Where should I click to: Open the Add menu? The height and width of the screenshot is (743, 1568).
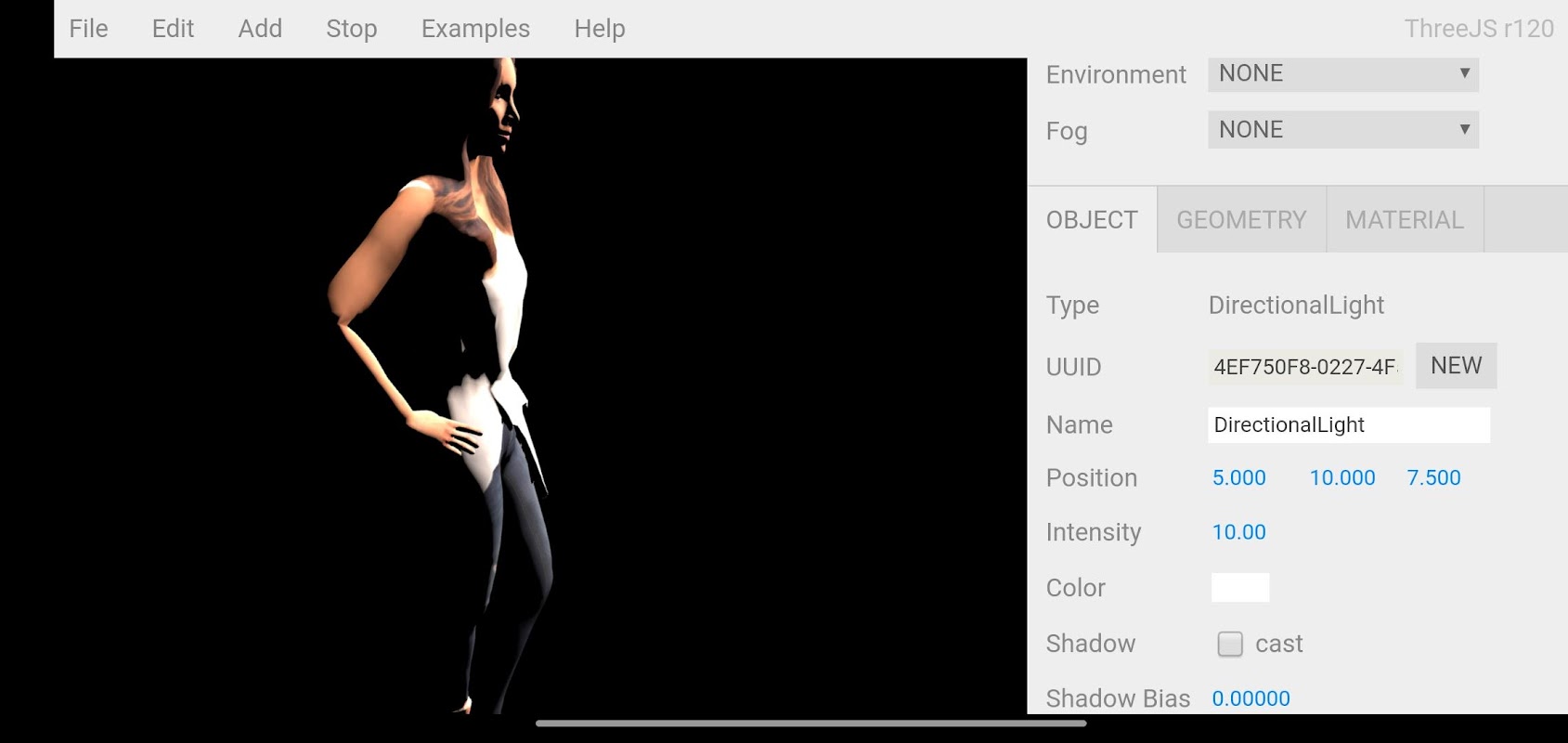(260, 29)
